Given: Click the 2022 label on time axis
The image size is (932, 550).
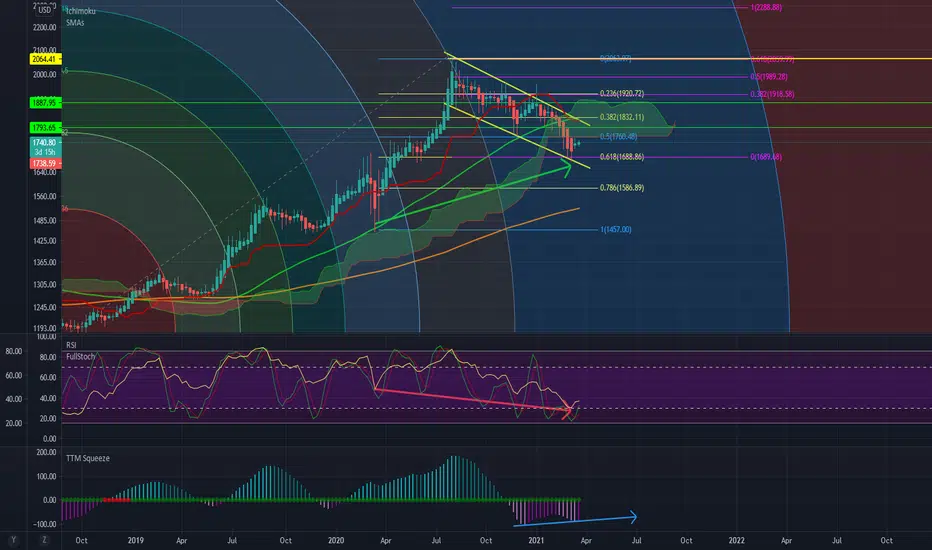Looking at the screenshot, I should point(736,540).
